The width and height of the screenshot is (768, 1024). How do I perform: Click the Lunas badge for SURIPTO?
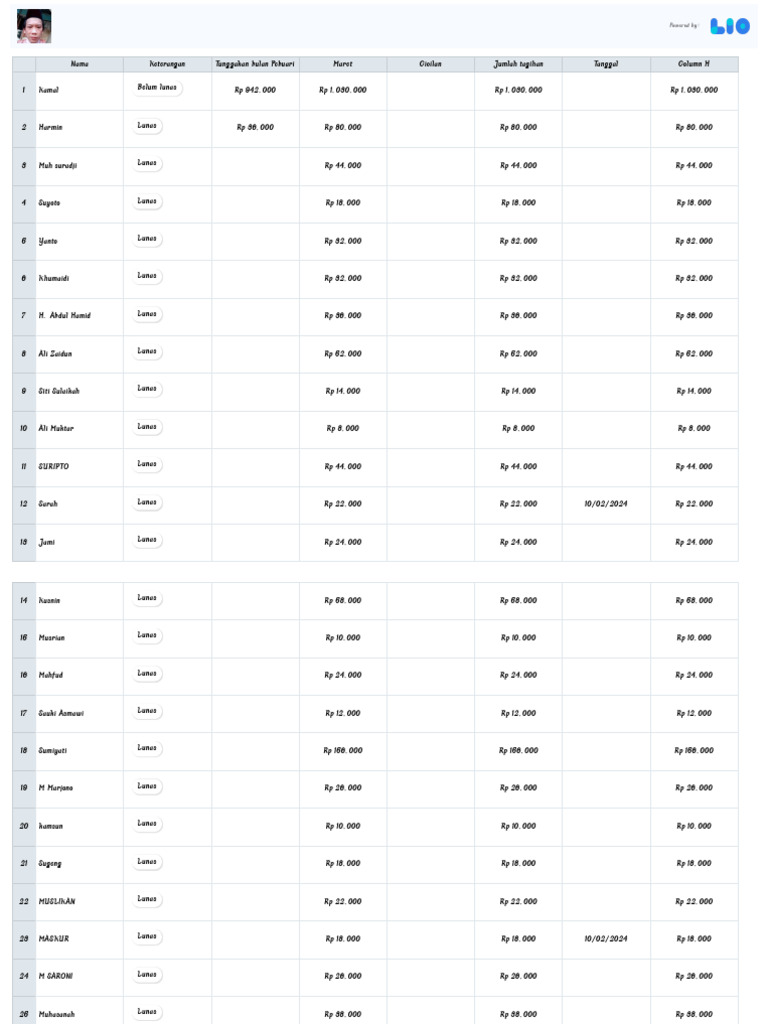[148, 464]
